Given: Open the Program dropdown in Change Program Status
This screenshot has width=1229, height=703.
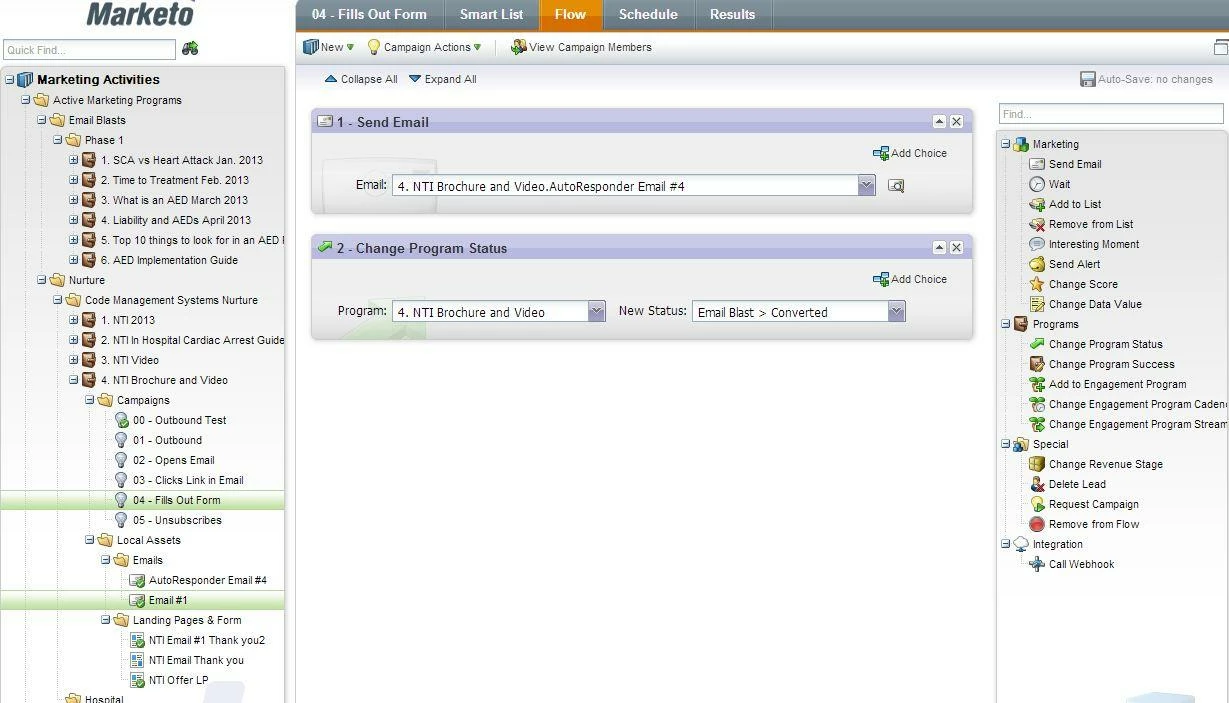Looking at the screenshot, I should coord(596,312).
